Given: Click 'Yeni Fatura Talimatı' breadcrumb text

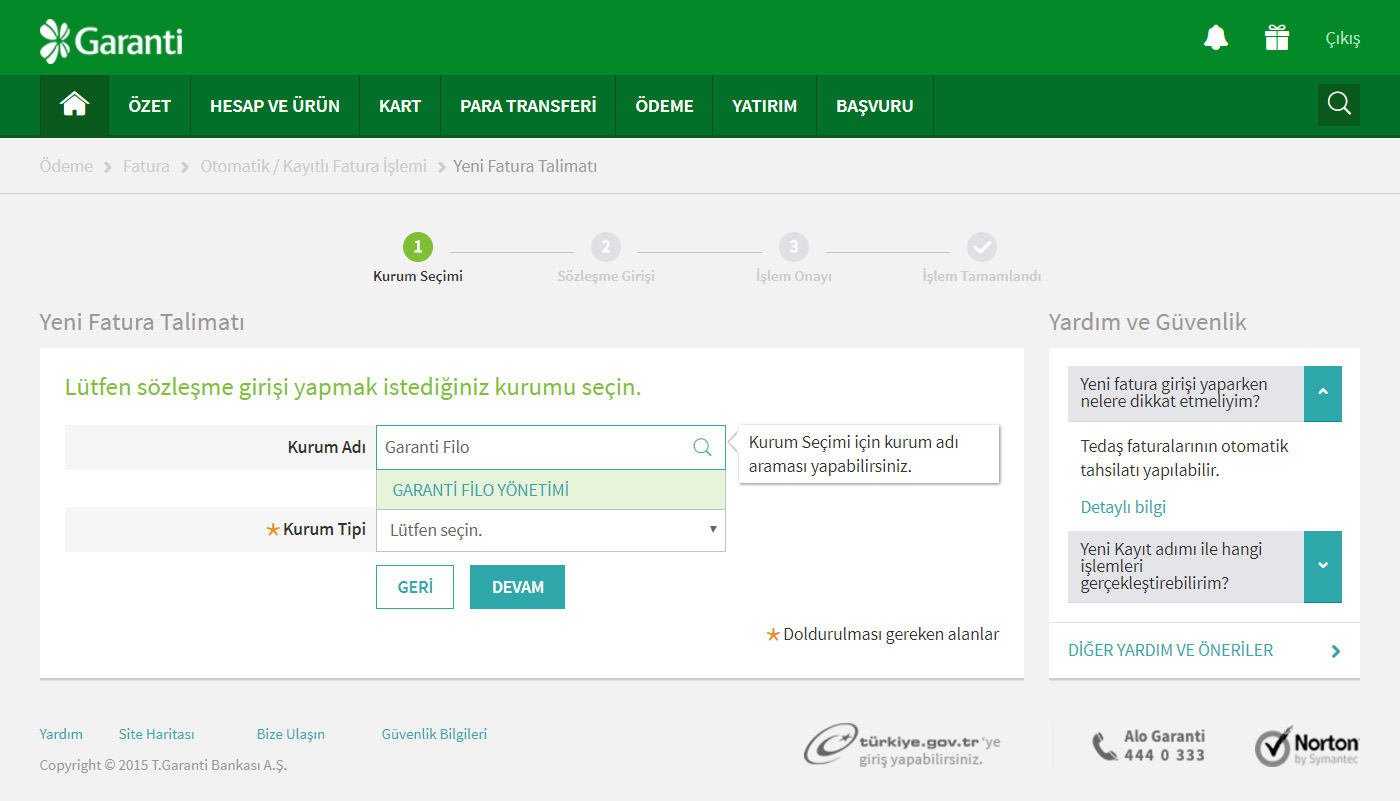Looking at the screenshot, I should [525, 166].
